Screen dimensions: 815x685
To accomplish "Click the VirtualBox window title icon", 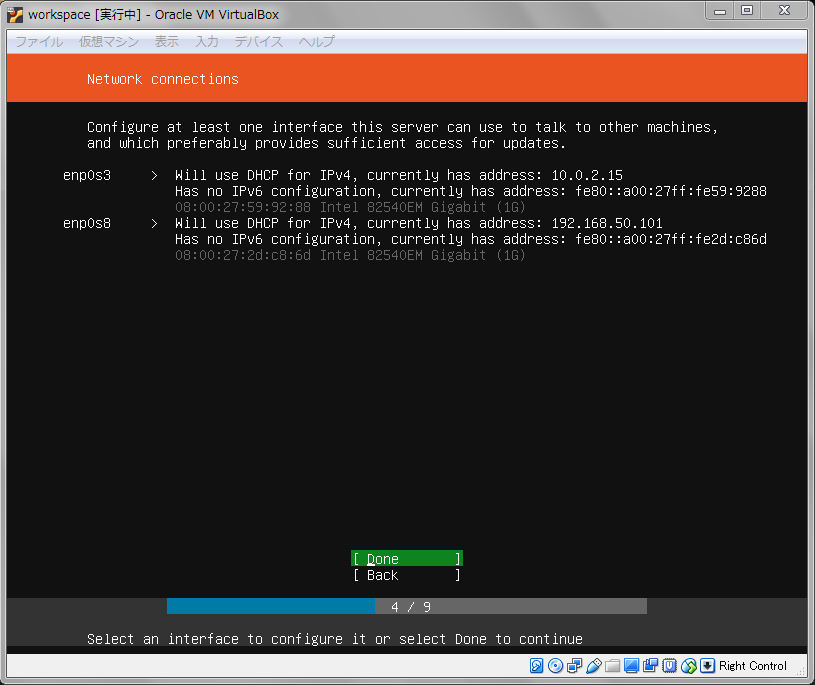I will (x=15, y=15).
